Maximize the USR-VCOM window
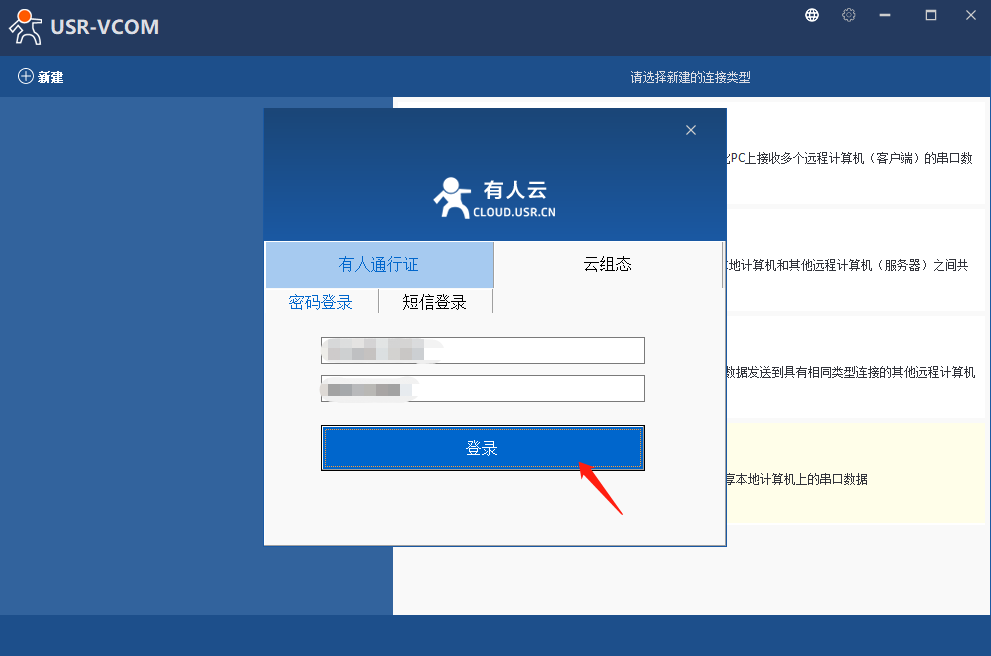The image size is (991, 656). 931,15
